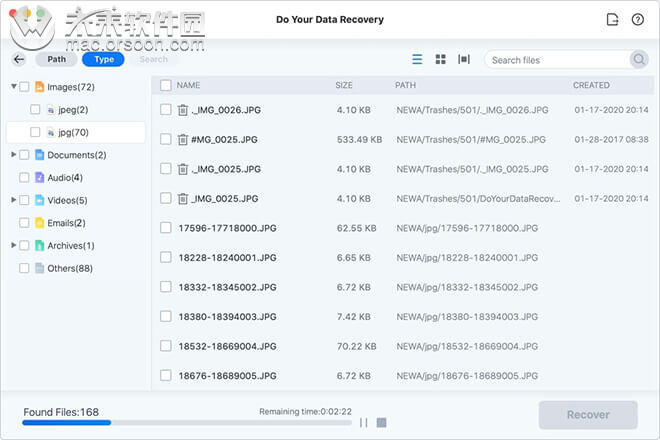Expand the Videos tree node
The width and height of the screenshot is (660, 440).
[13, 200]
